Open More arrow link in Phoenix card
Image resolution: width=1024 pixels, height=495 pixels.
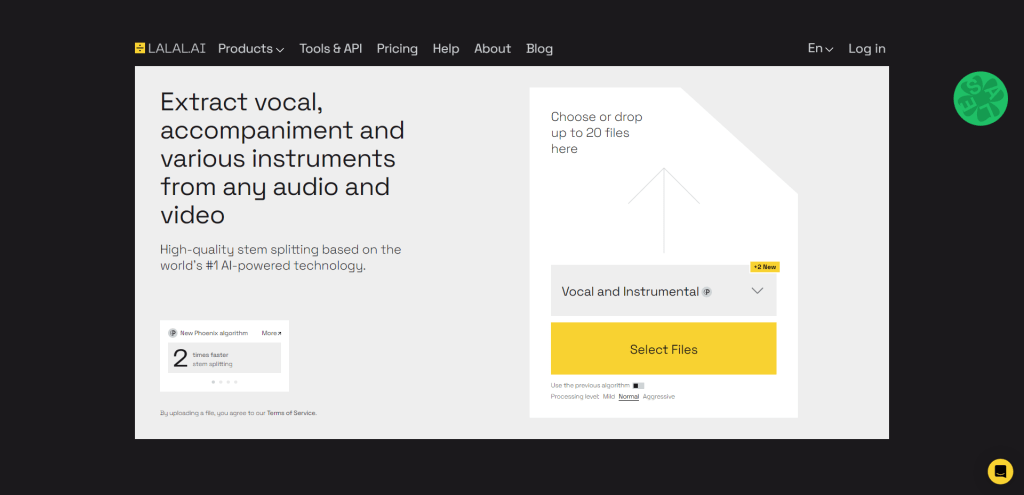pos(272,333)
